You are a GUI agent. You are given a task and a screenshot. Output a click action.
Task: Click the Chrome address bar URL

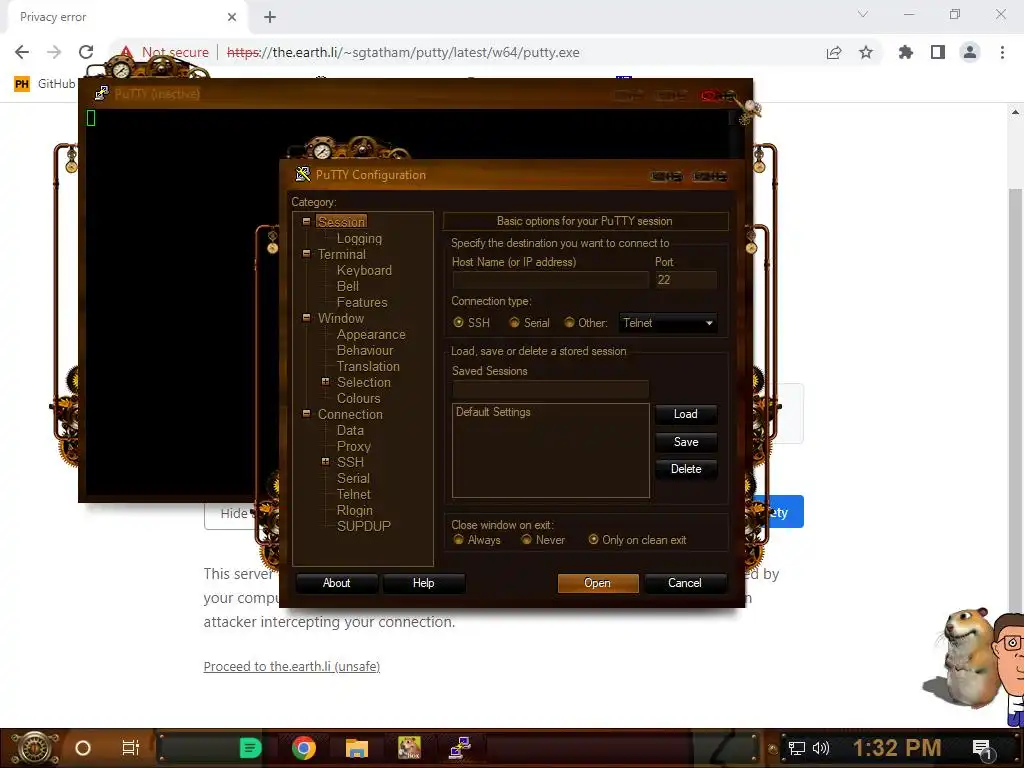403,52
